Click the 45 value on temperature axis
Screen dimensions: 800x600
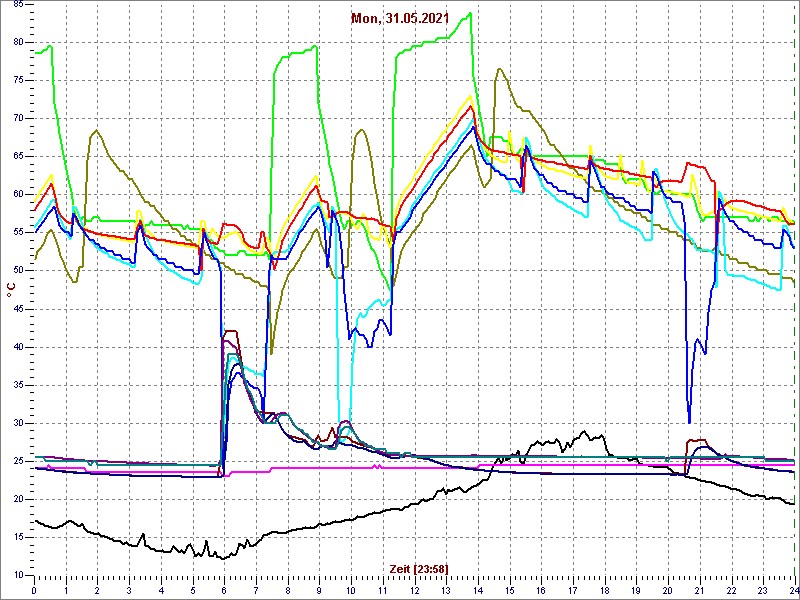[19, 309]
